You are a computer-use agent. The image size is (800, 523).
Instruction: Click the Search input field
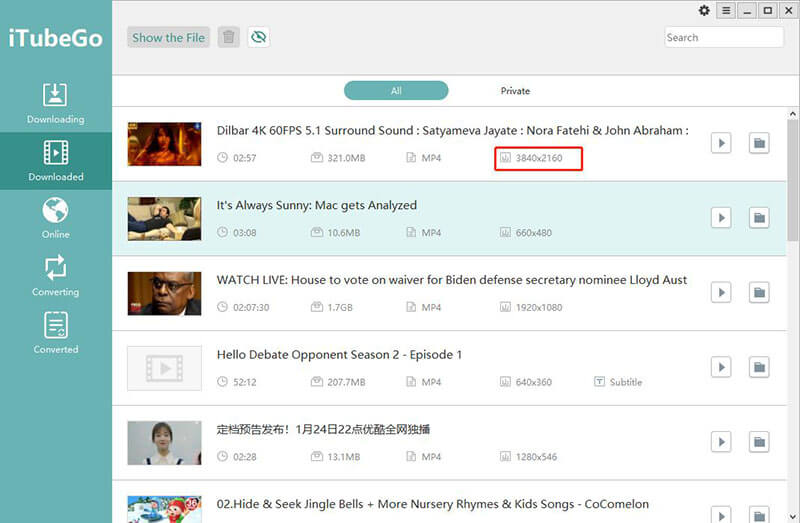point(723,37)
